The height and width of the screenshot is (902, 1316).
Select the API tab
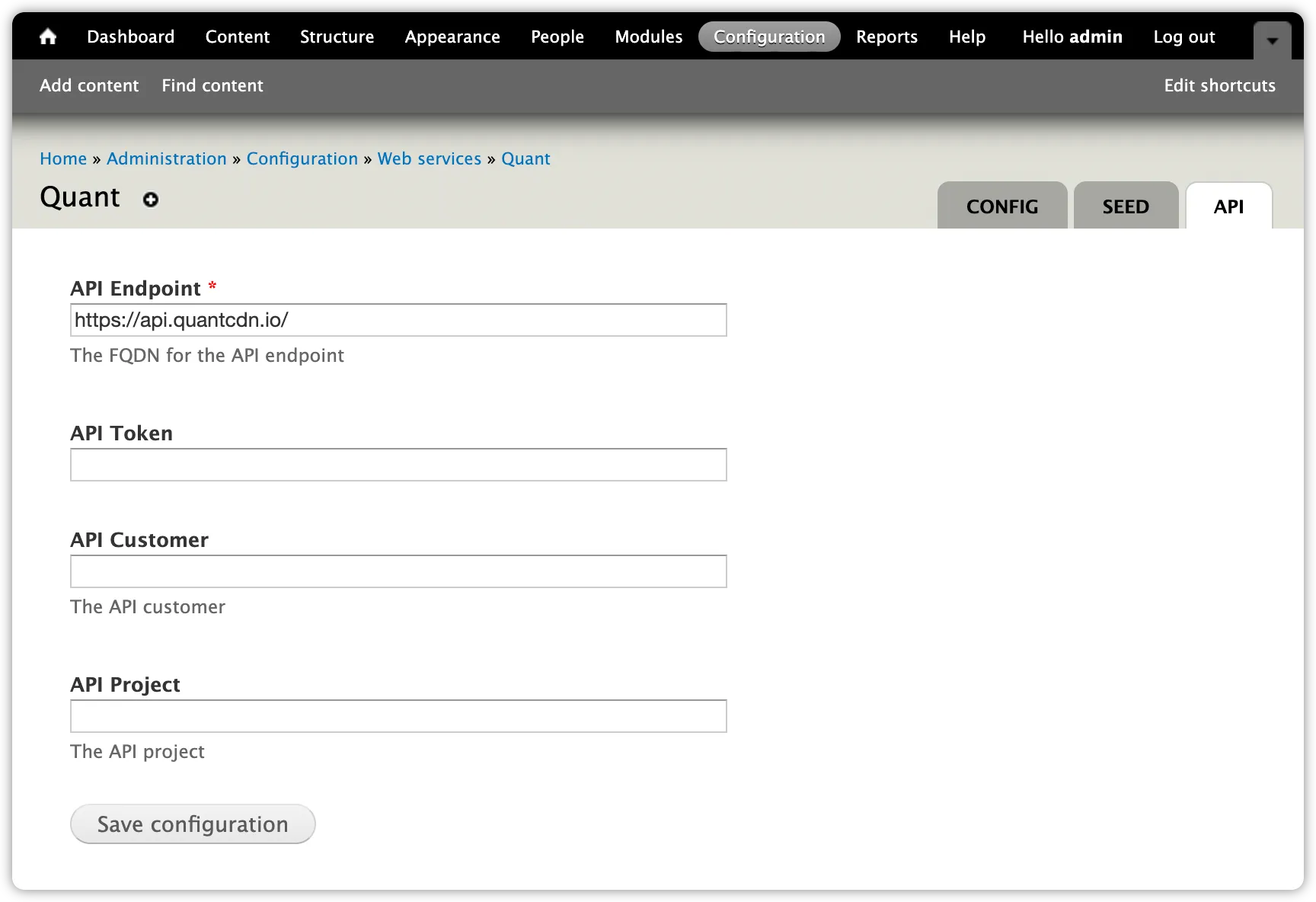coord(1228,206)
